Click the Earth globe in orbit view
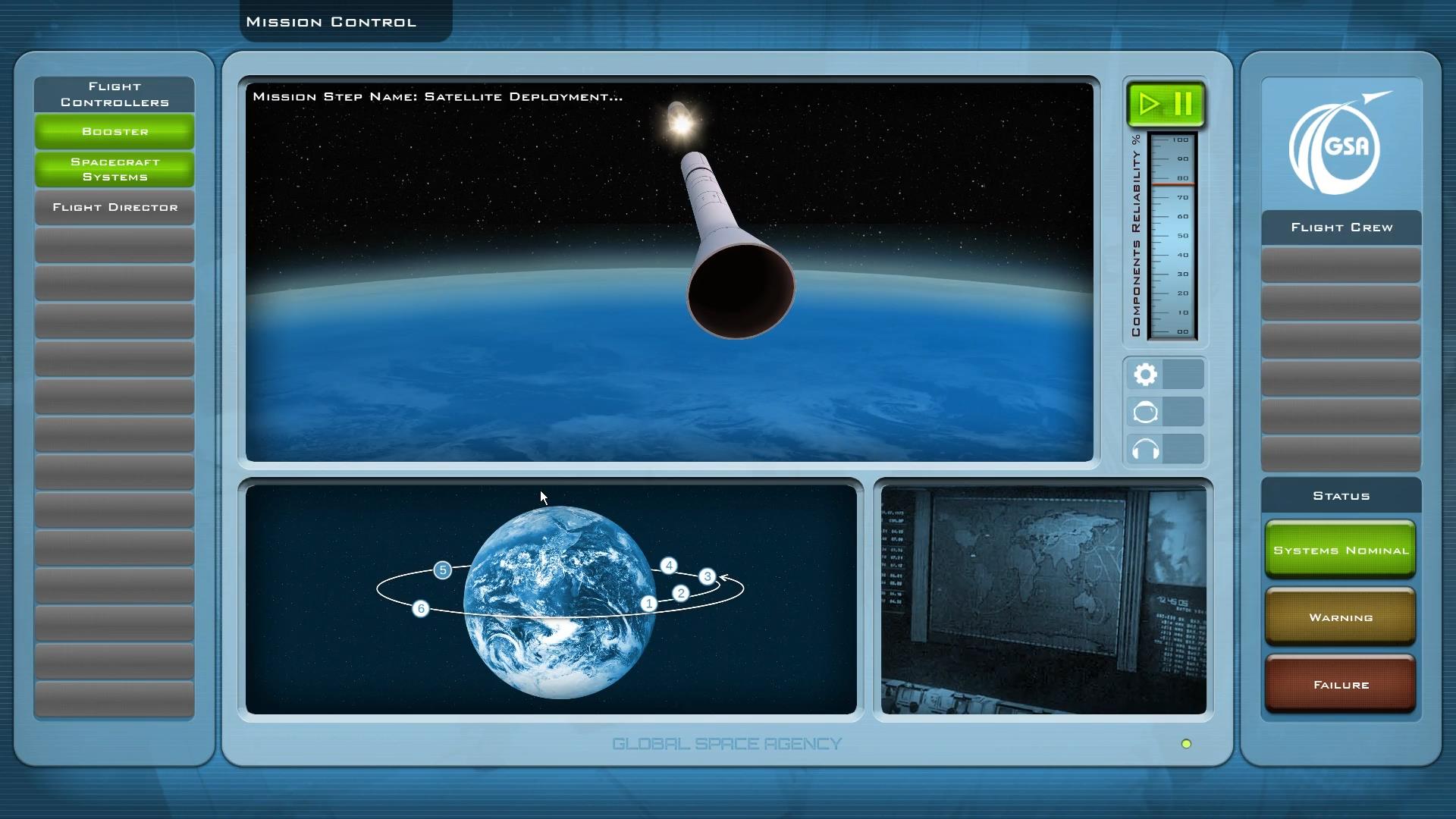Screen dimensions: 1456x819 (560, 602)
